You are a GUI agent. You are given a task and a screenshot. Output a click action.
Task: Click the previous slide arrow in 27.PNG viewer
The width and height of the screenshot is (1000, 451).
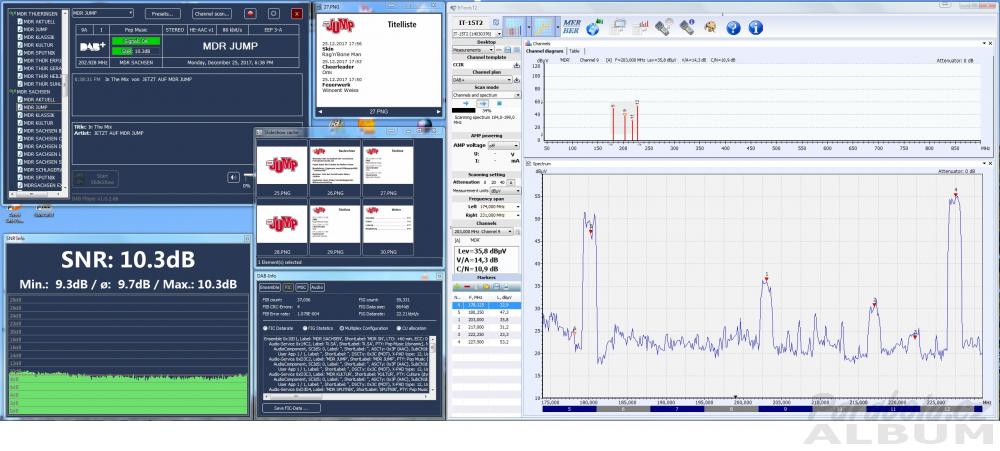pyautogui.click(x=320, y=112)
